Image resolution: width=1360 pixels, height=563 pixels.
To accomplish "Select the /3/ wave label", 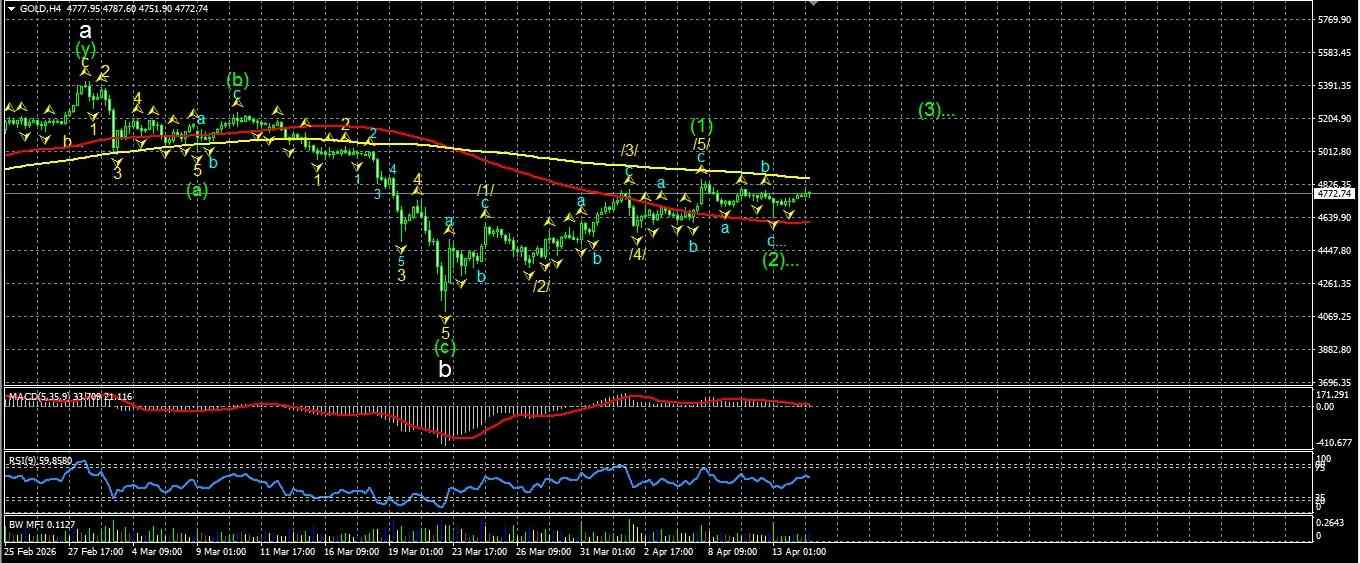I will 629,151.
